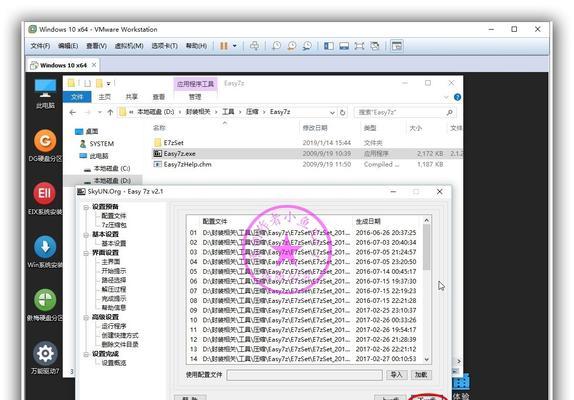The width and height of the screenshot is (574, 400).
Task: Click the Explorer refresh icon beside address bar
Action: (343, 112)
